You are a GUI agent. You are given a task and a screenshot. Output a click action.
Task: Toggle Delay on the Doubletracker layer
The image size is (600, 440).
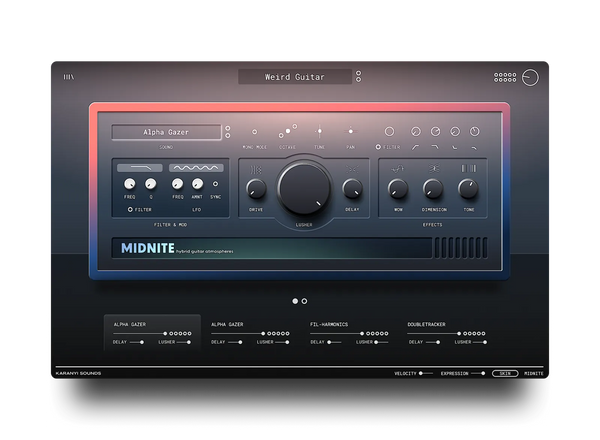[434, 342]
